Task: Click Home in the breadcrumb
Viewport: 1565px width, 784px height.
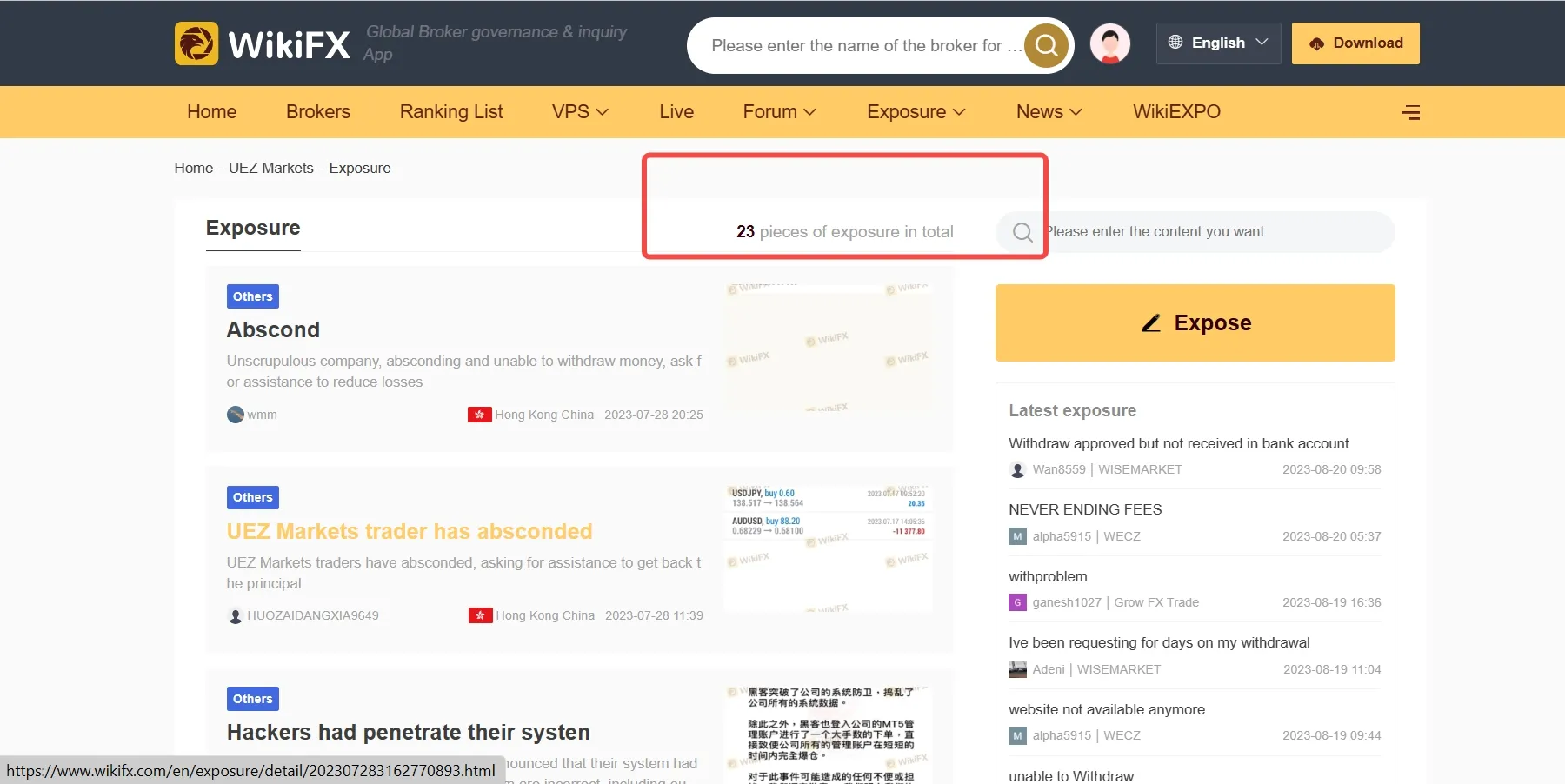Action: (x=194, y=168)
